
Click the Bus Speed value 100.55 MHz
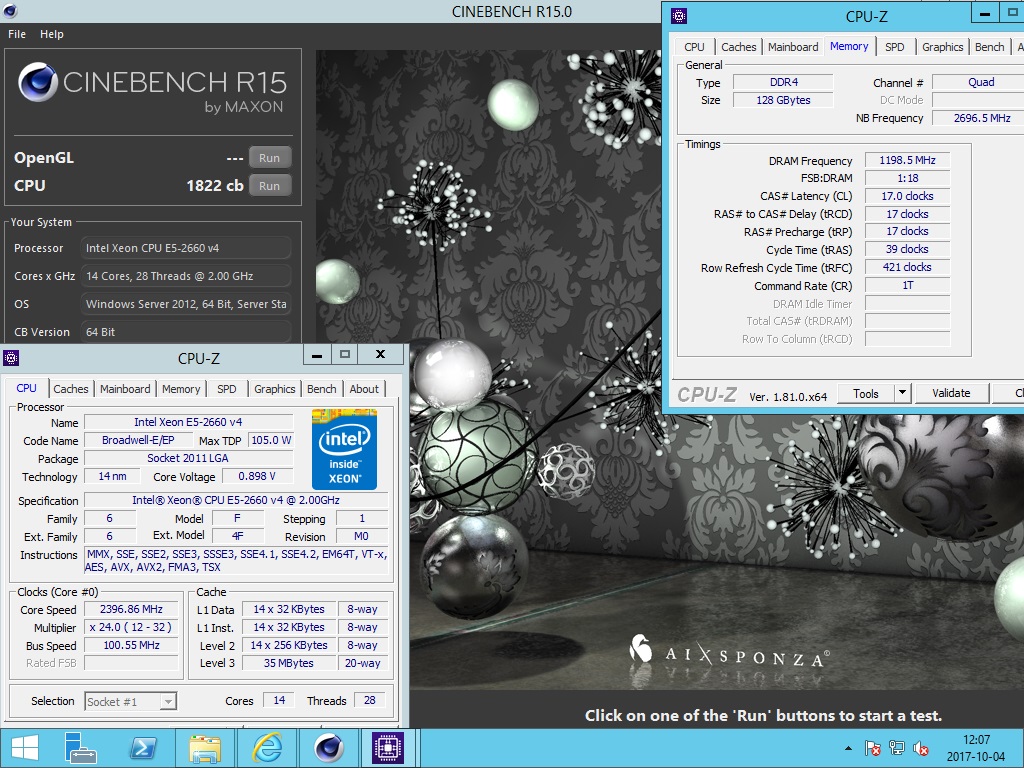[x=131, y=645]
